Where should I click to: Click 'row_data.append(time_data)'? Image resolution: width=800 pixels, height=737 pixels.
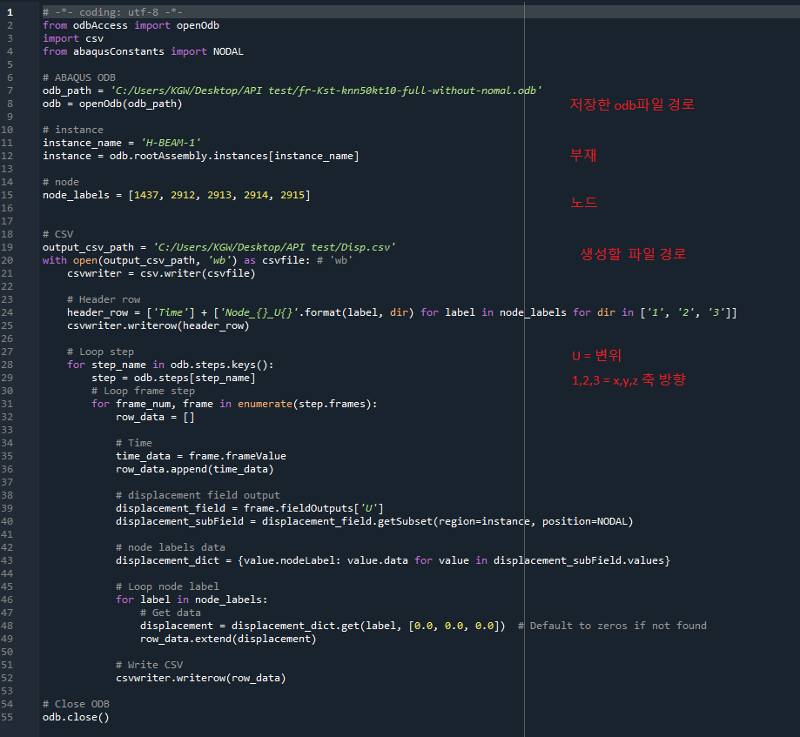pyautogui.click(x=195, y=469)
